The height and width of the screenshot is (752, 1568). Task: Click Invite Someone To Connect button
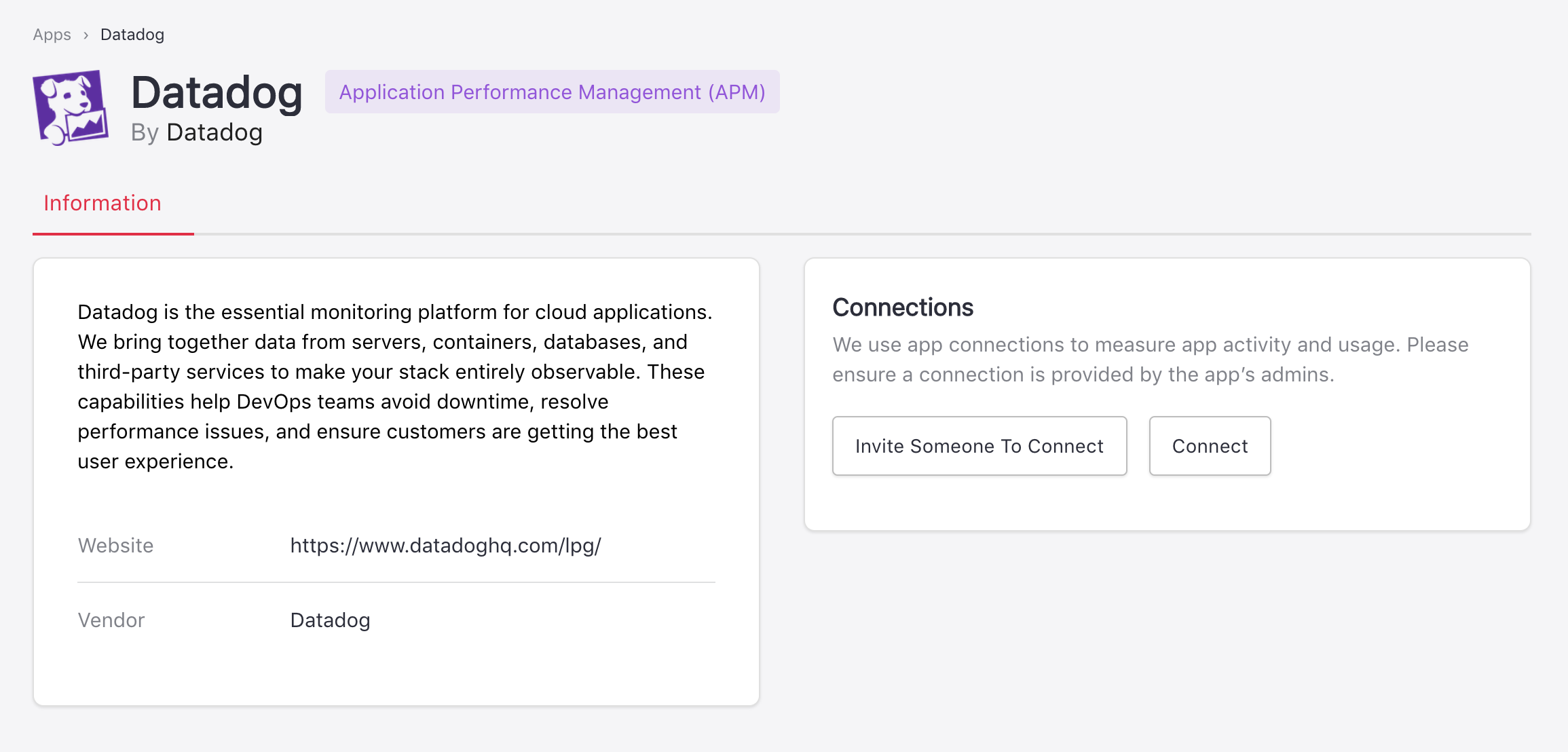[979, 446]
